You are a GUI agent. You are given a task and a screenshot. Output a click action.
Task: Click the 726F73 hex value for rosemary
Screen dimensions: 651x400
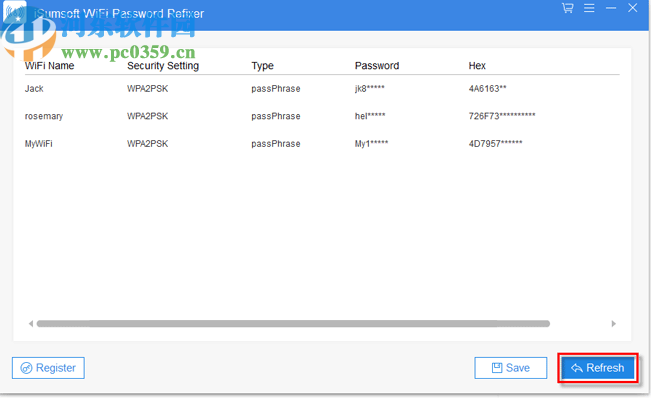tap(502, 116)
